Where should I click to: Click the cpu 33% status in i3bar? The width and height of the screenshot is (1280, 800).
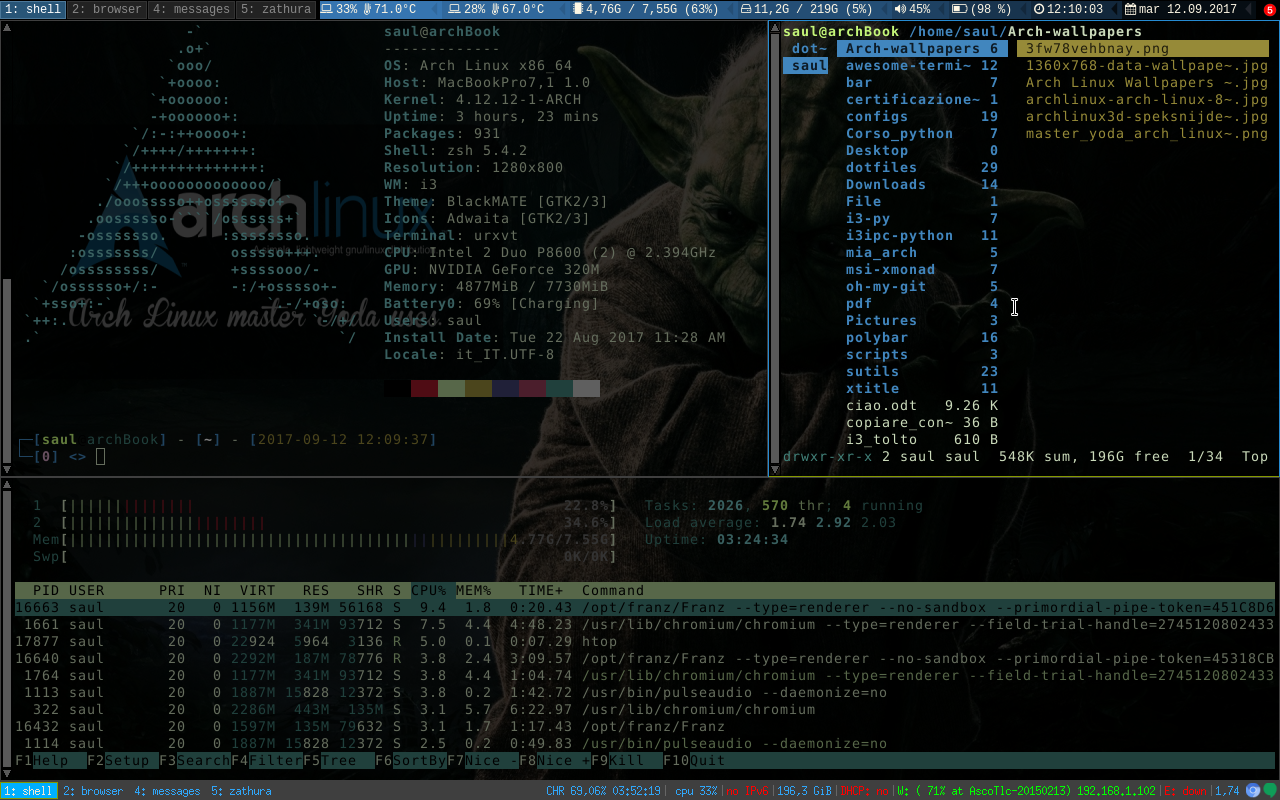pos(697,791)
